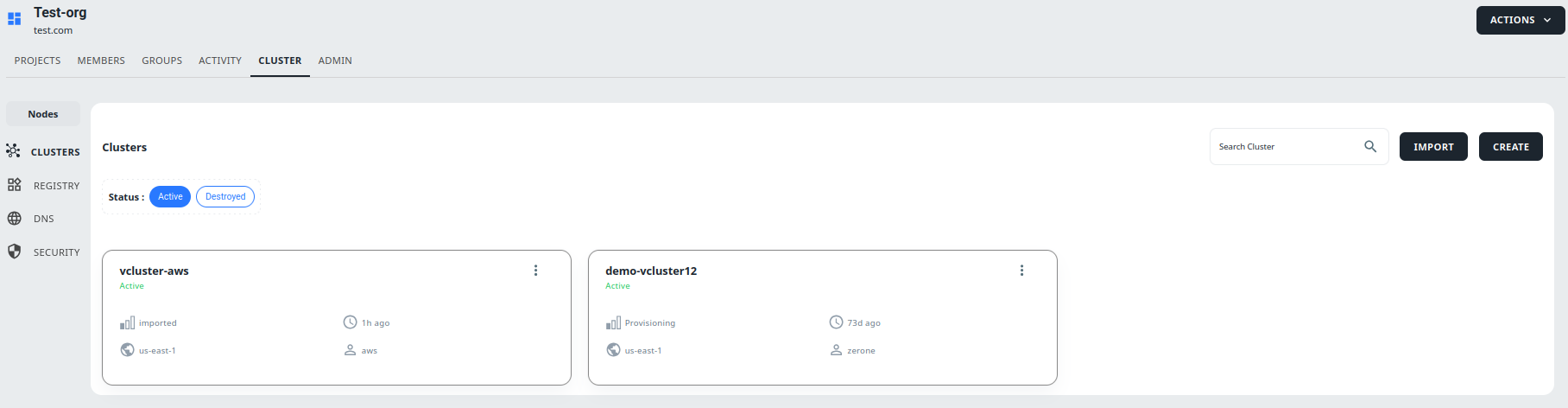1568x408 pixels.
Task: Click demo-vcluster12 us-east-1 region globe icon
Action: click(613, 350)
